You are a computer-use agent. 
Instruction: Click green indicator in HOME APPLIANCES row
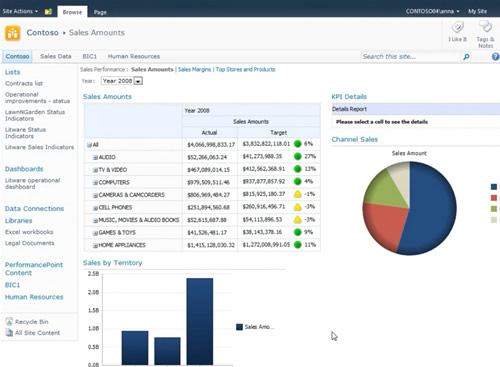coord(298,245)
